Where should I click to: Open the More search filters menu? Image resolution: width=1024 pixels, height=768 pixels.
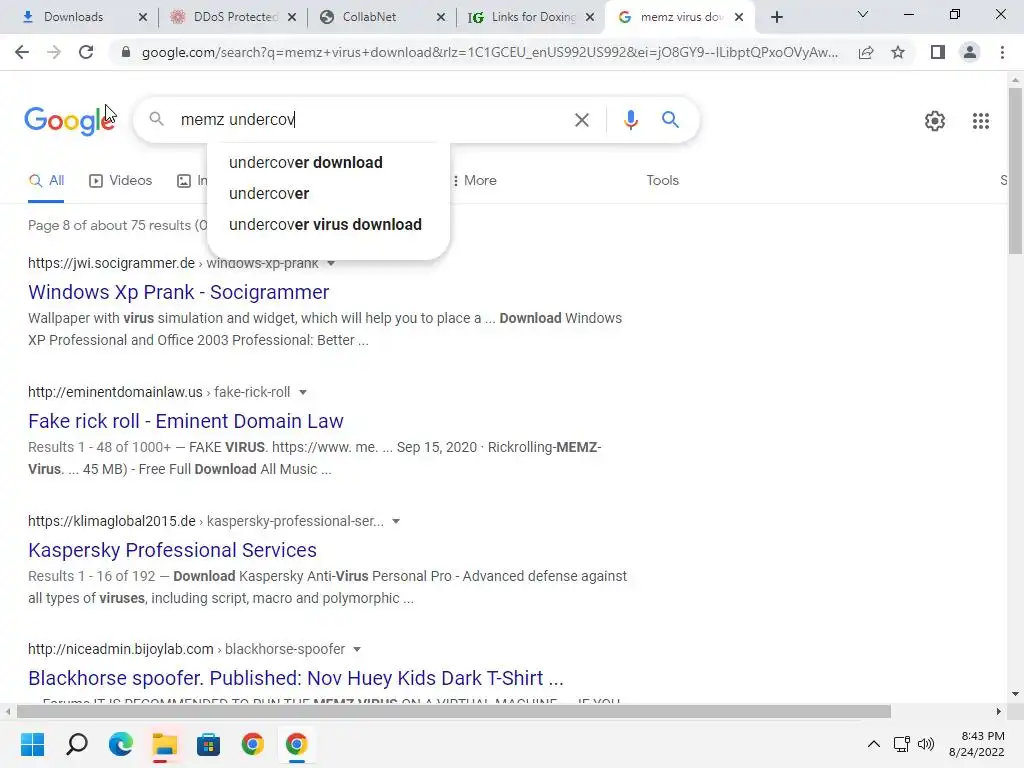[x=475, y=180]
